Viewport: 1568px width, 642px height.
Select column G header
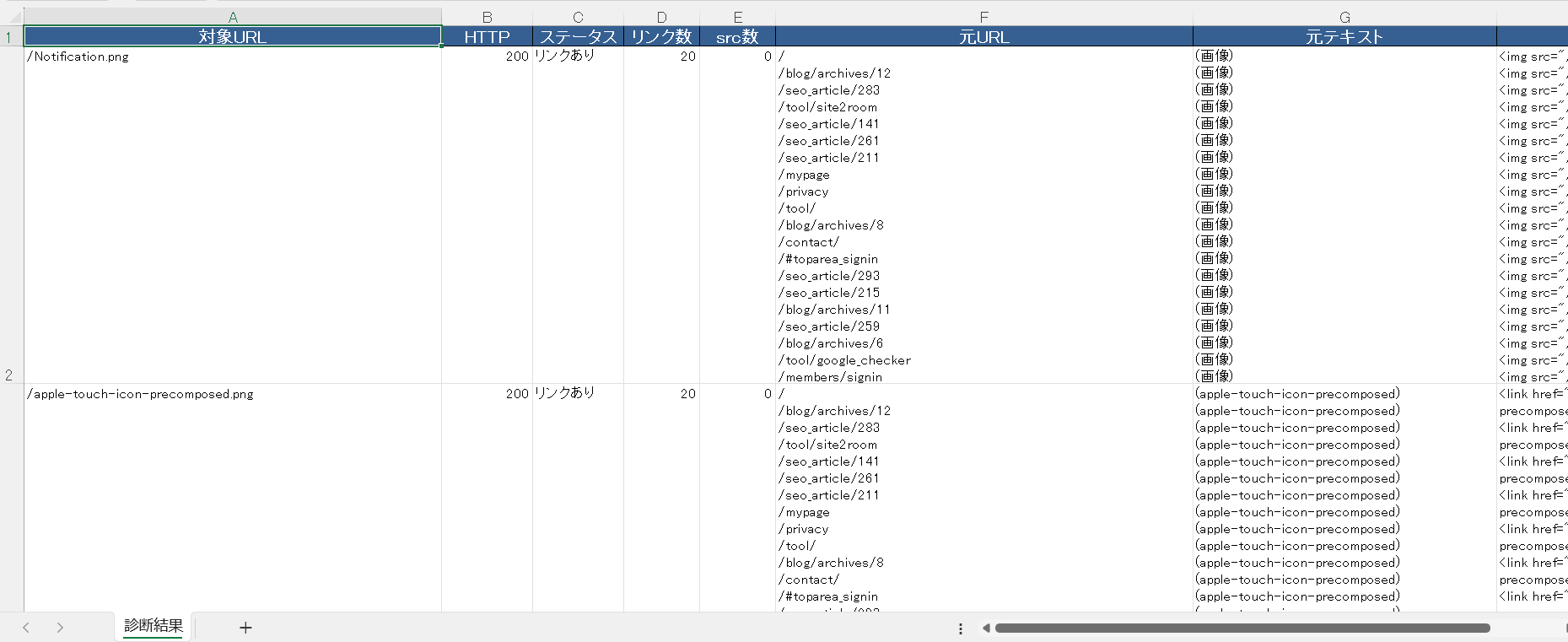pos(1344,17)
